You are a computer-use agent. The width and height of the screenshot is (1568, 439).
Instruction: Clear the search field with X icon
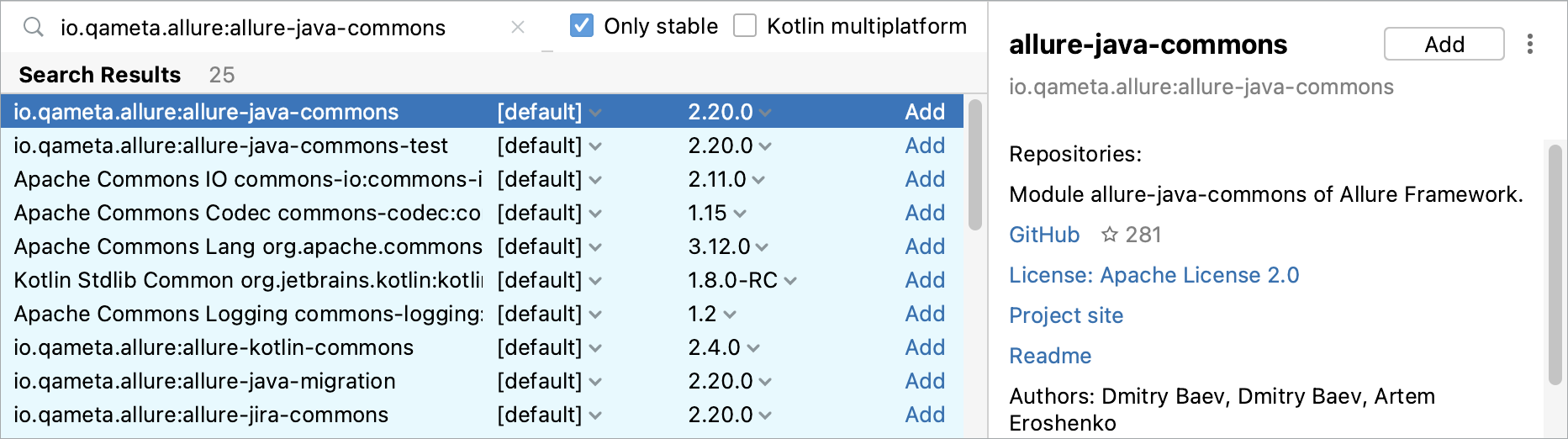pos(518,27)
